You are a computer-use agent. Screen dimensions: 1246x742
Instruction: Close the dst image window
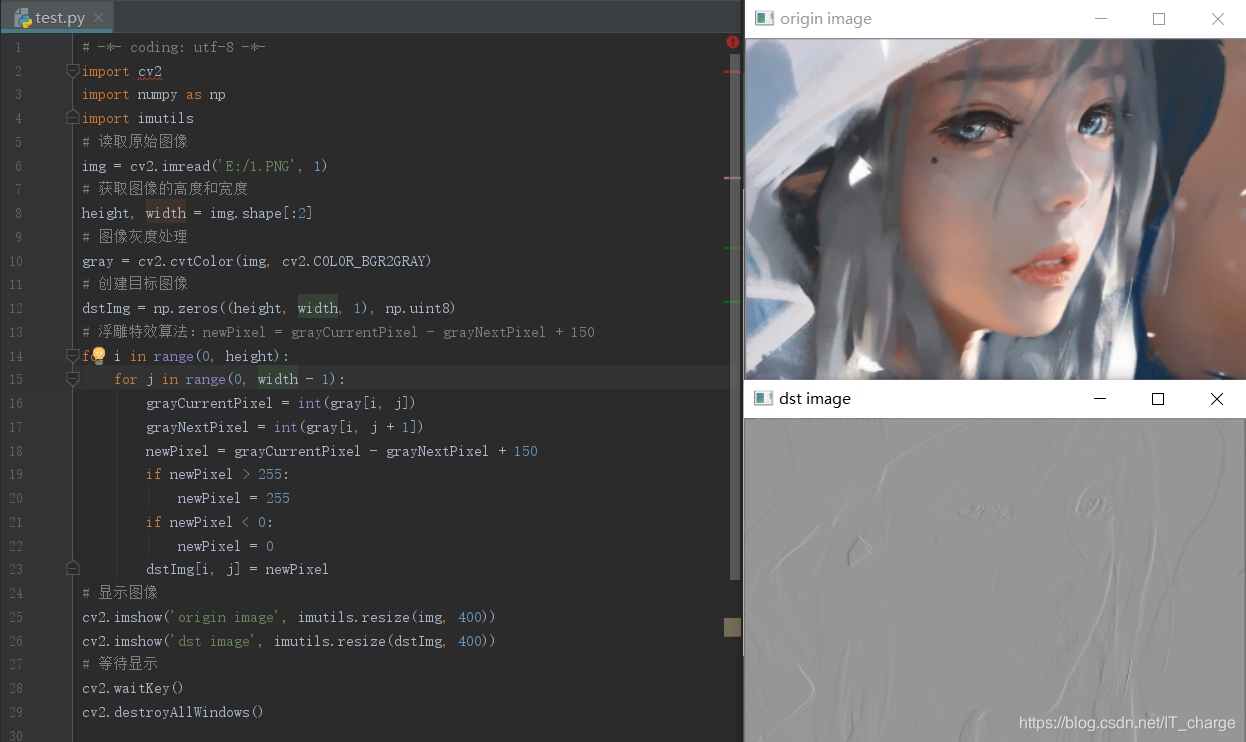[x=1216, y=399]
